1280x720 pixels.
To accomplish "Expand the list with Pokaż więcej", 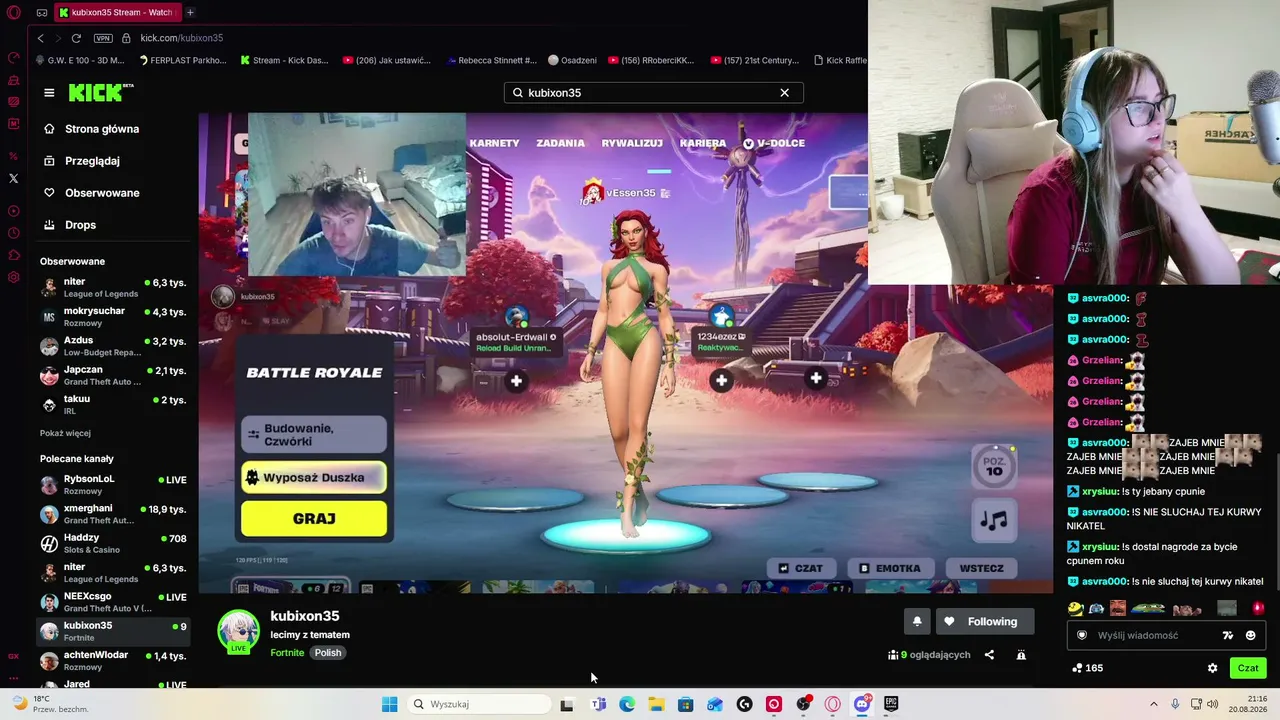I will [65, 433].
